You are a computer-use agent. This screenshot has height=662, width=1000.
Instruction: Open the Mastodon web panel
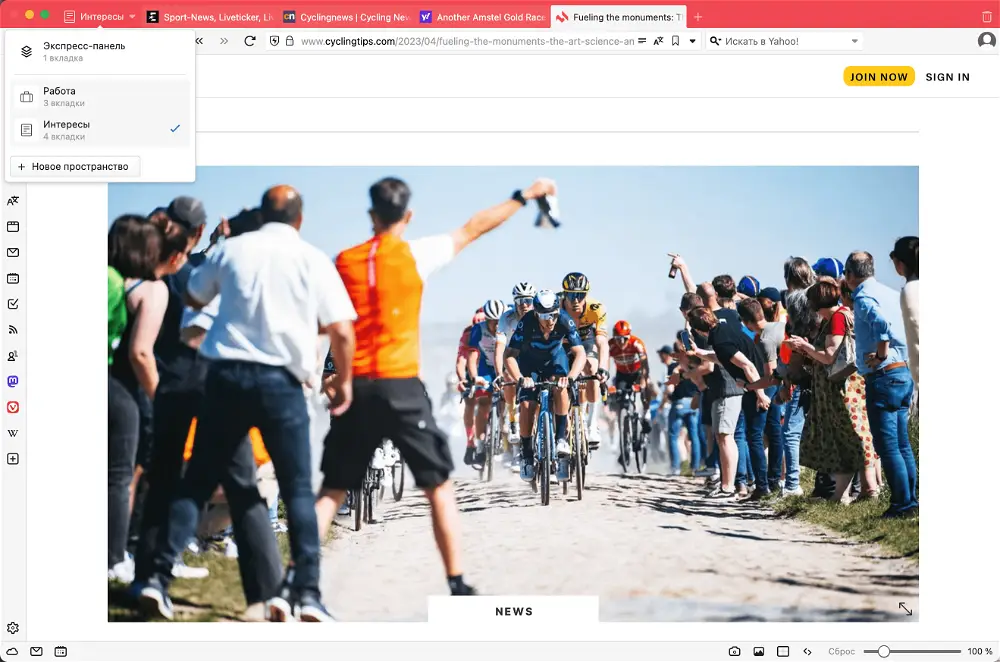point(13,381)
